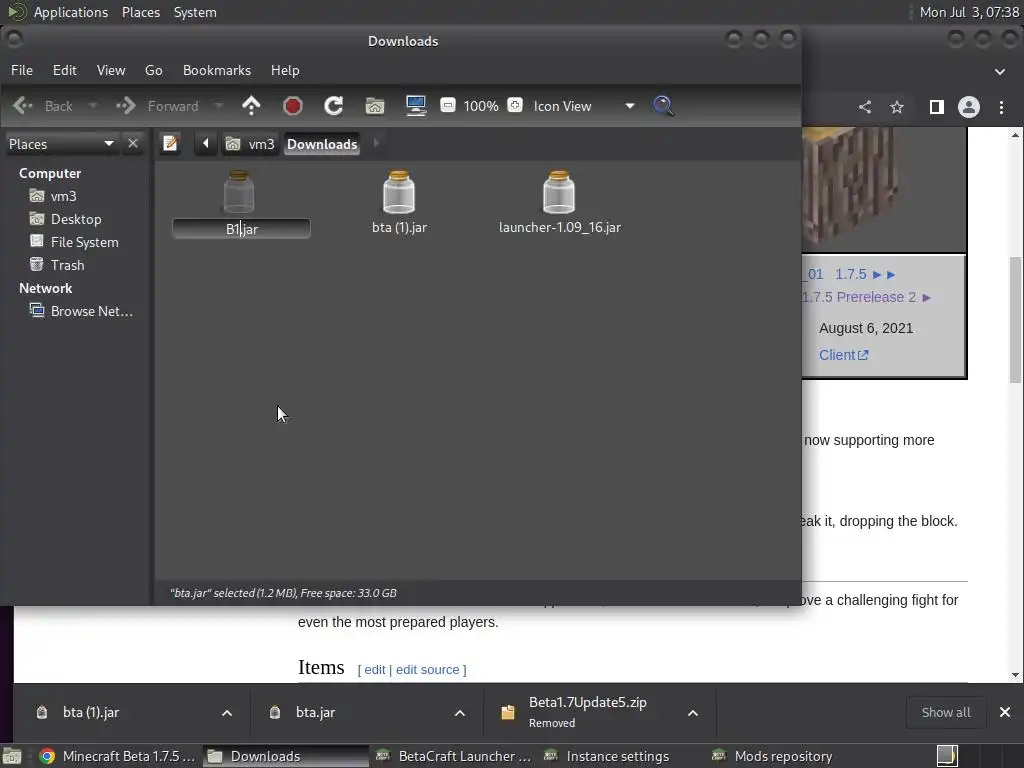Click the browser share icon
The width and height of the screenshot is (1024, 768).
coord(865,107)
